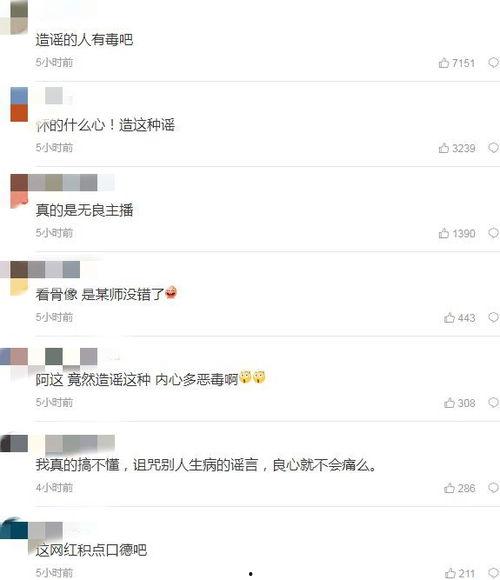
Task: Select the comment text 这网红积点口德吧
Action: coord(91,550)
